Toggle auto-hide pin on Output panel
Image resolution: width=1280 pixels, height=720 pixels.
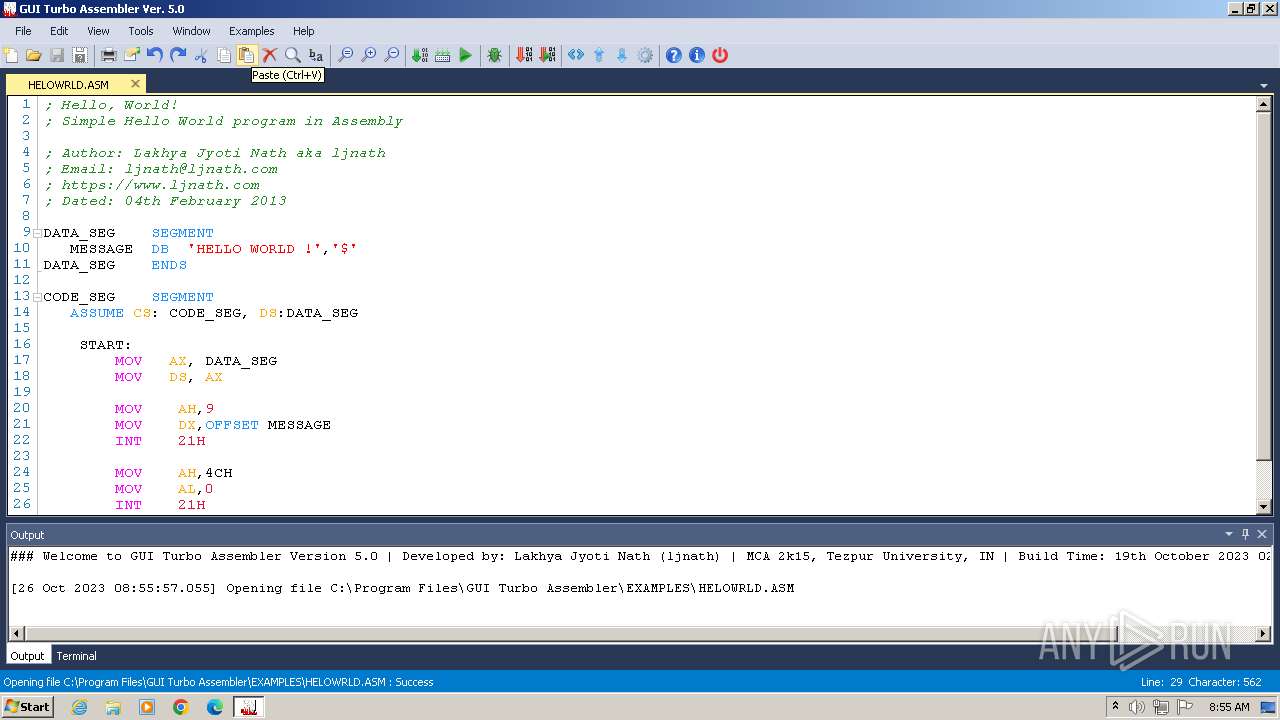pos(1245,534)
